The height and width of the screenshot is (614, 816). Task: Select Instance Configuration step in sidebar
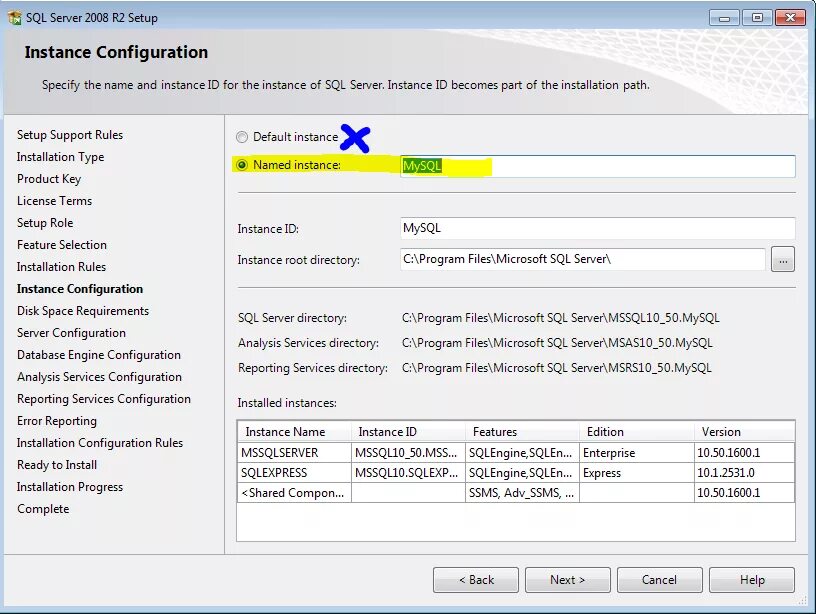pyautogui.click(x=80, y=289)
